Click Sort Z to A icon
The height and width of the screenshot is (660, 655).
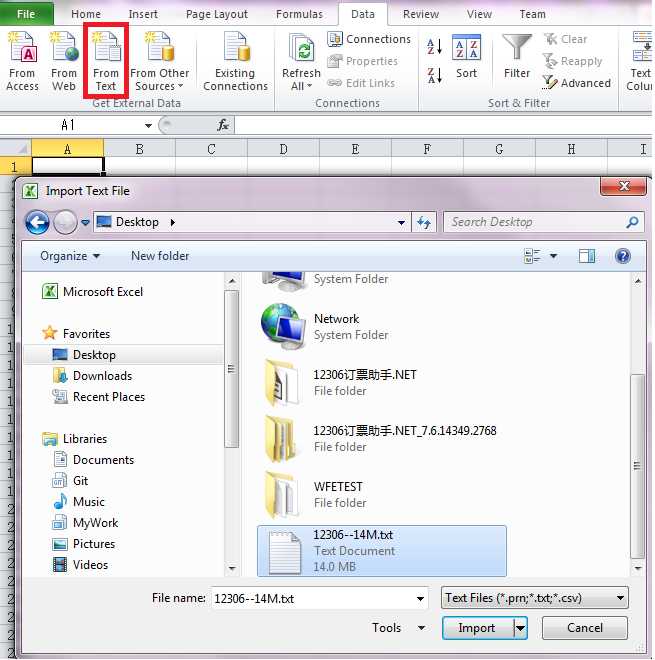(x=434, y=76)
